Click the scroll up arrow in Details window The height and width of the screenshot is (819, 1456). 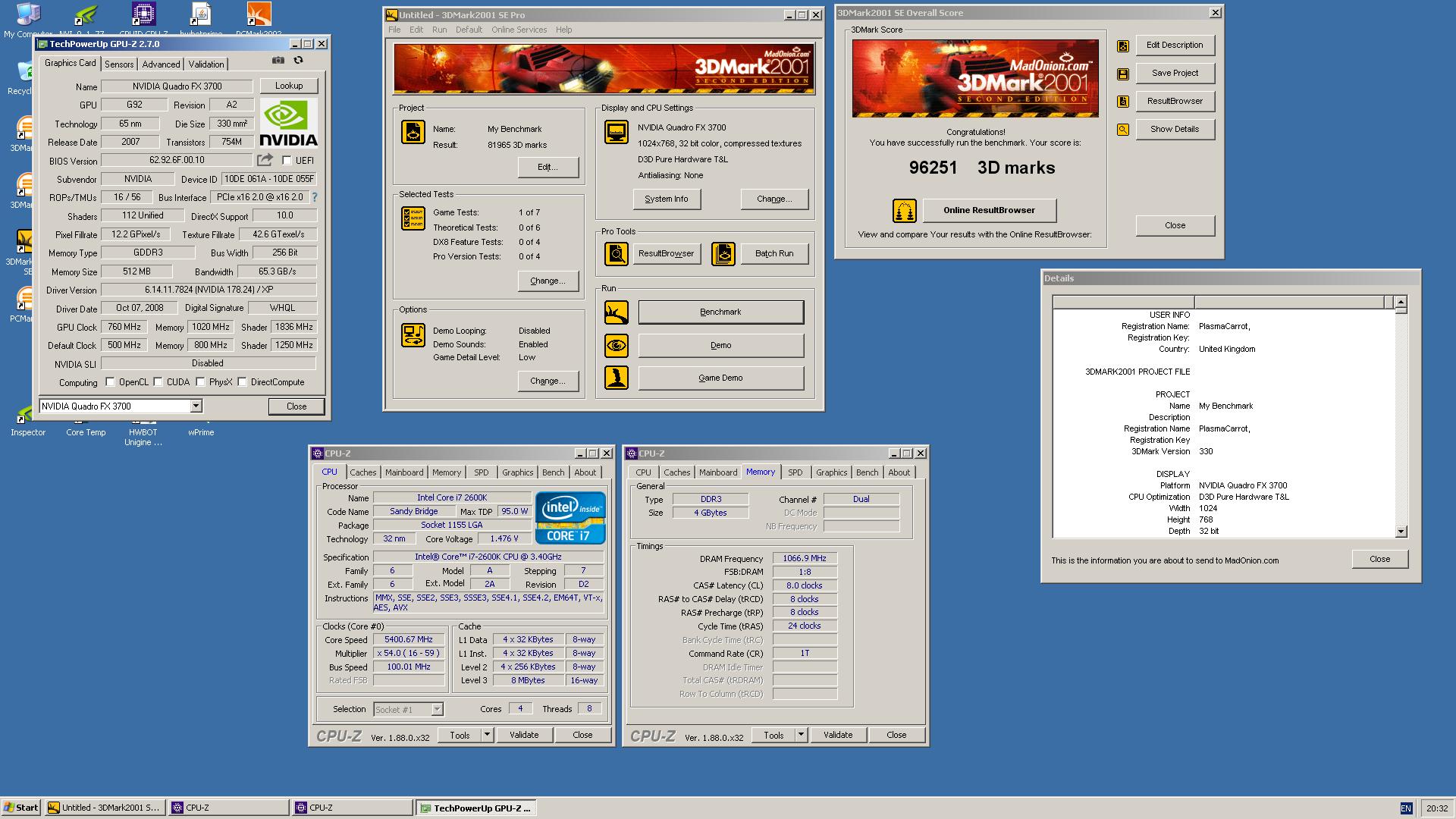[1401, 301]
